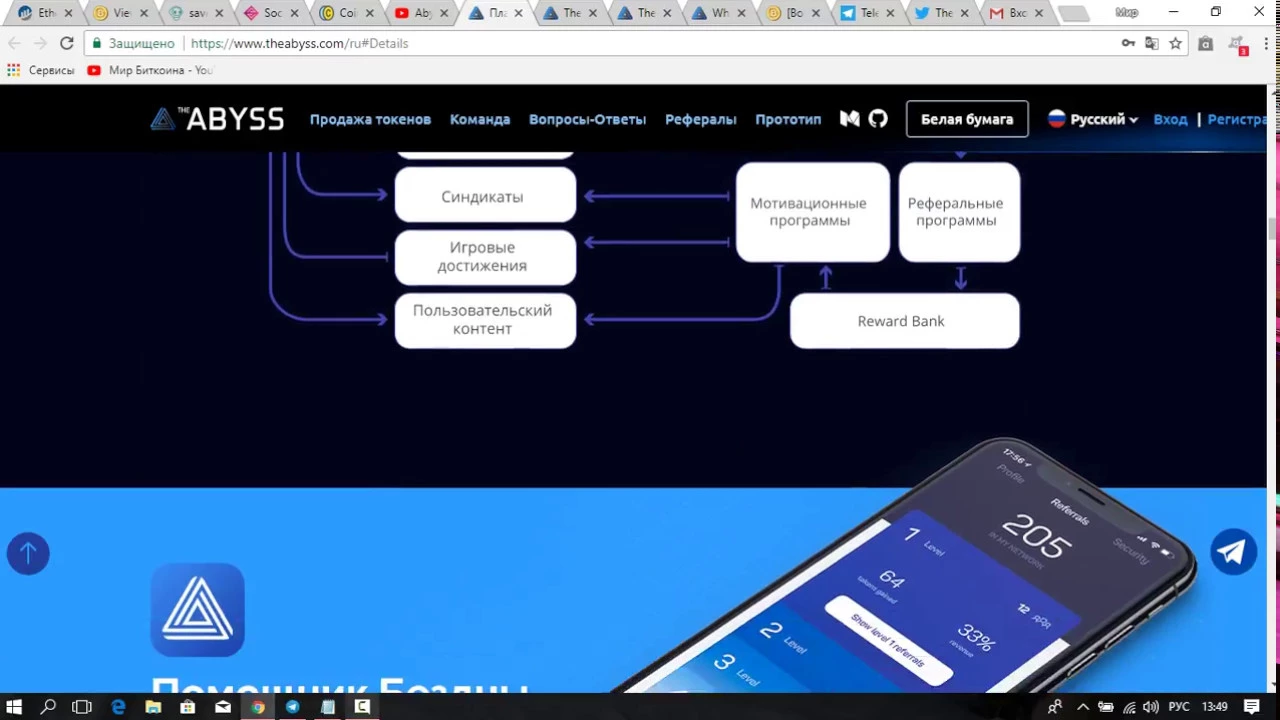Click the camera extension icon in toolbar
Image resolution: width=1280 pixels, height=720 pixels.
click(1206, 43)
